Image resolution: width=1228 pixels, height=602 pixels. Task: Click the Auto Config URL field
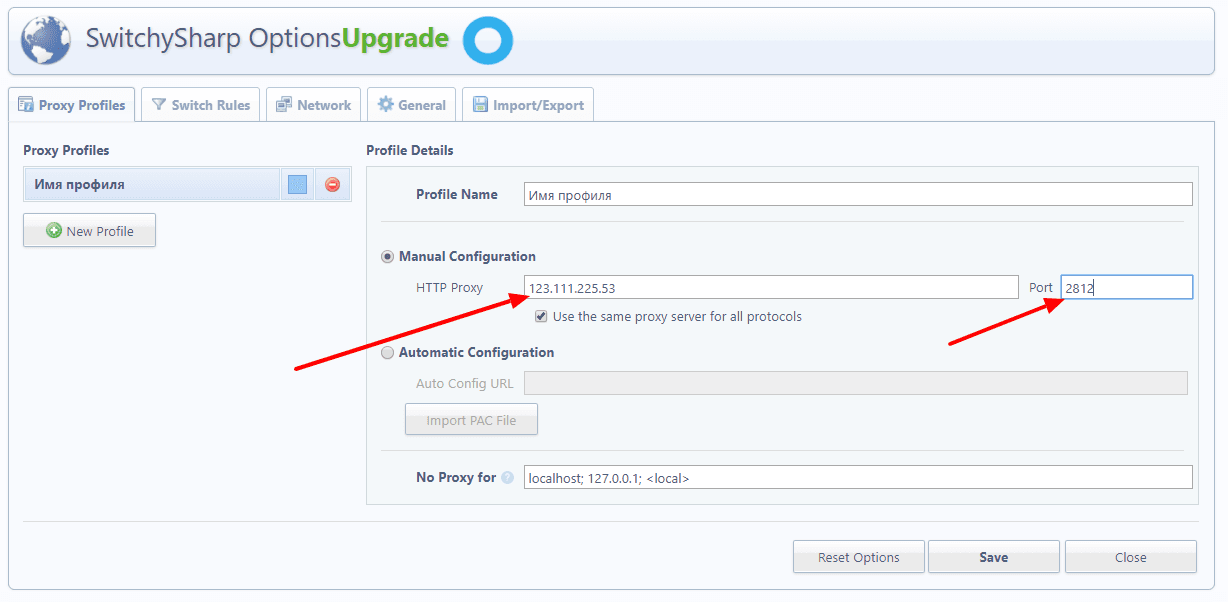coord(856,383)
